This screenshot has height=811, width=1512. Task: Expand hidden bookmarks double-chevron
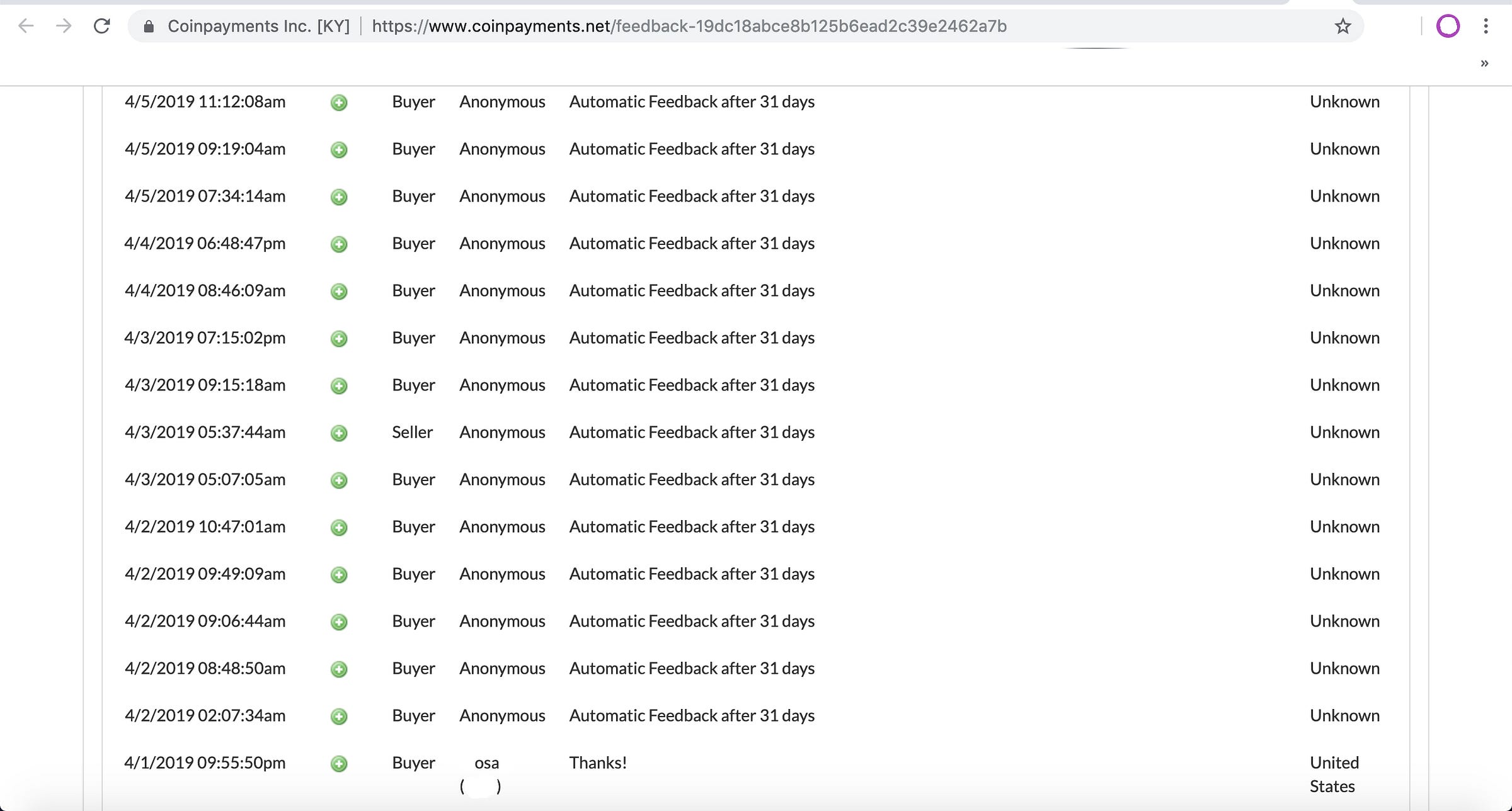coord(1484,64)
